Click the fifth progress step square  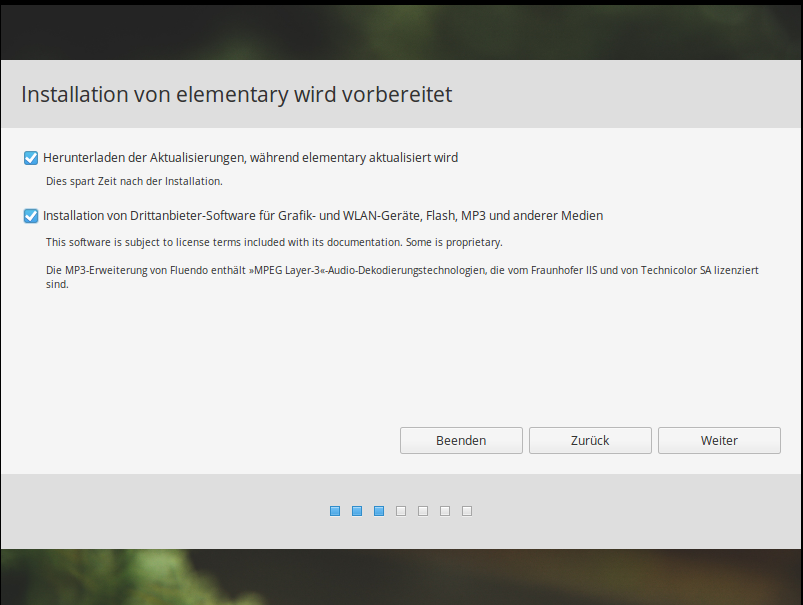(x=423, y=511)
